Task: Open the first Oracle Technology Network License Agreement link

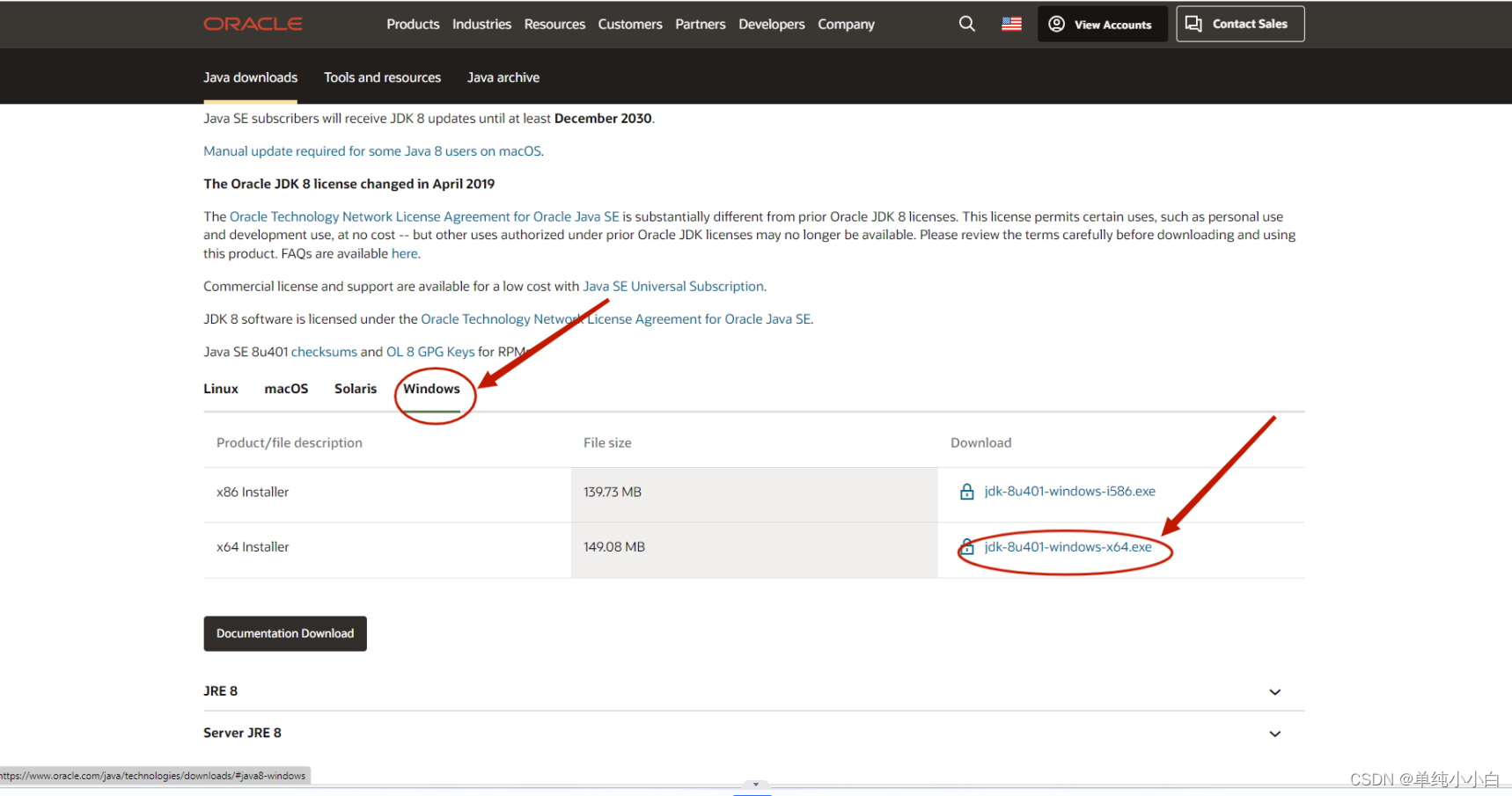Action: 424,216
